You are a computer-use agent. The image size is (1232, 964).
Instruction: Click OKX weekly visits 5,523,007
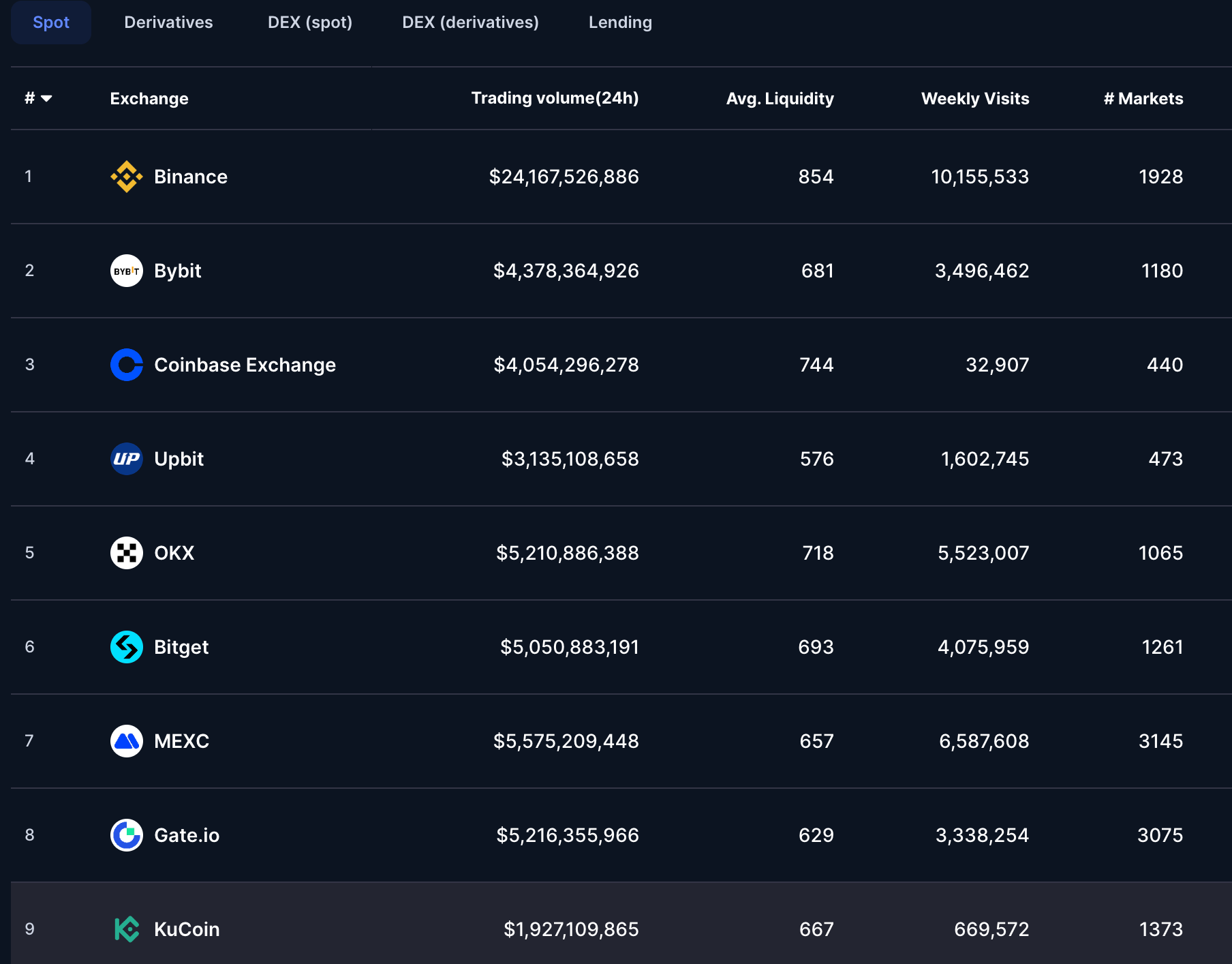[x=983, y=553]
